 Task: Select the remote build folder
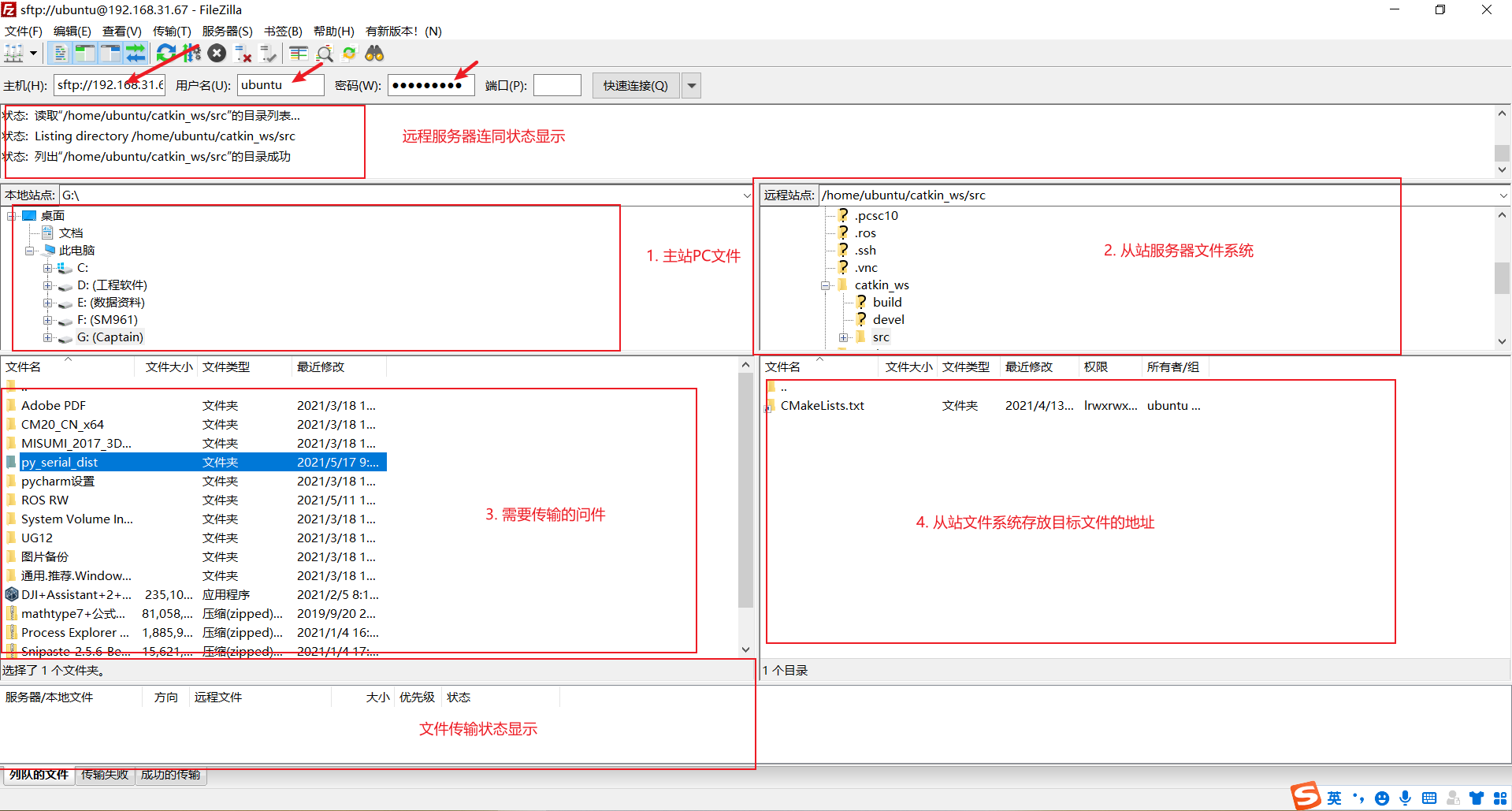[x=887, y=303]
